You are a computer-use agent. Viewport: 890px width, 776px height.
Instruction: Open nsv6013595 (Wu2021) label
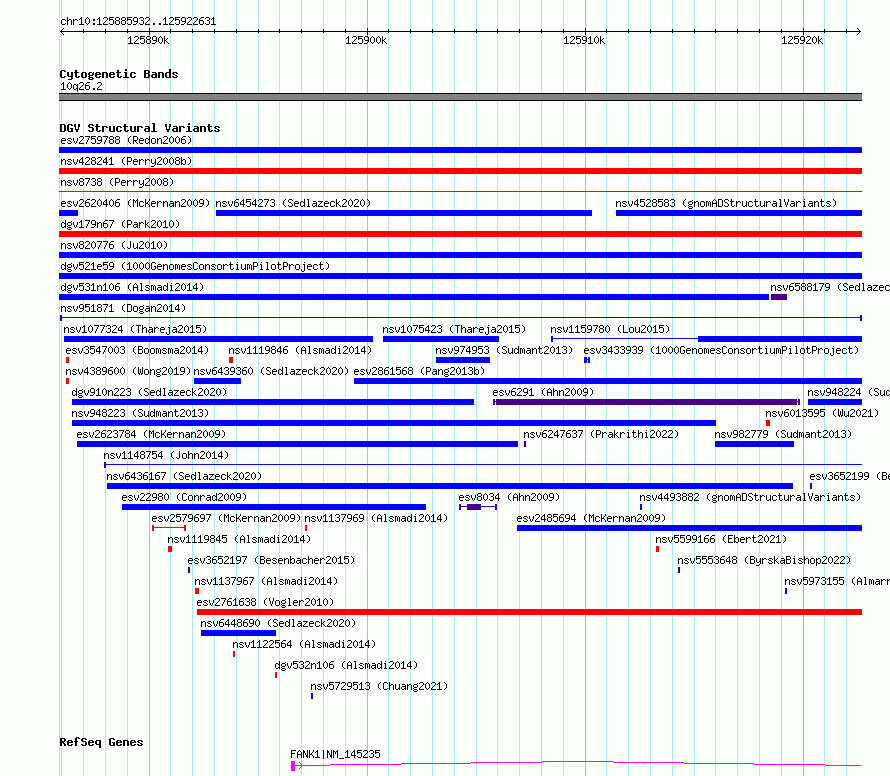[822, 413]
